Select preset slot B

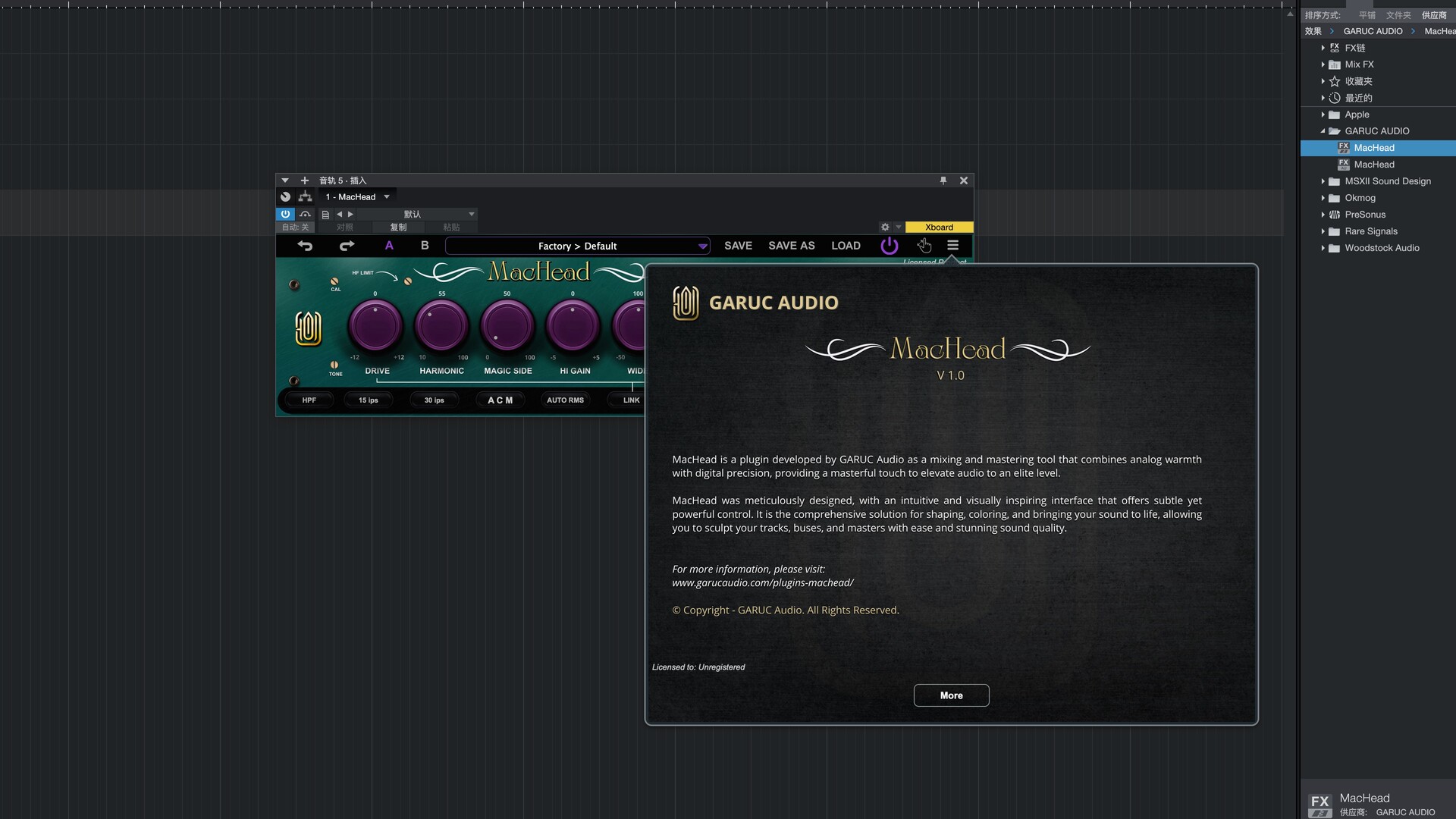point(425,246)
